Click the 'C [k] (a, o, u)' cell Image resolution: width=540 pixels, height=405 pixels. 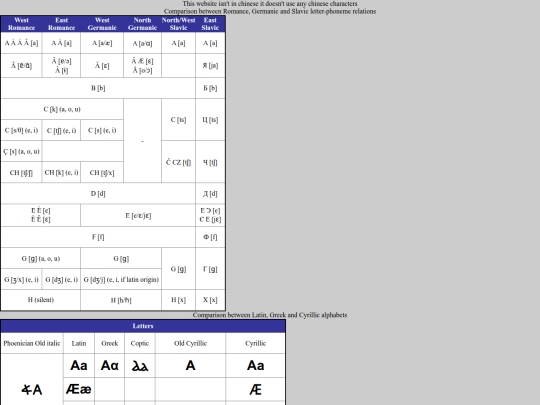[x=62, y=109]
